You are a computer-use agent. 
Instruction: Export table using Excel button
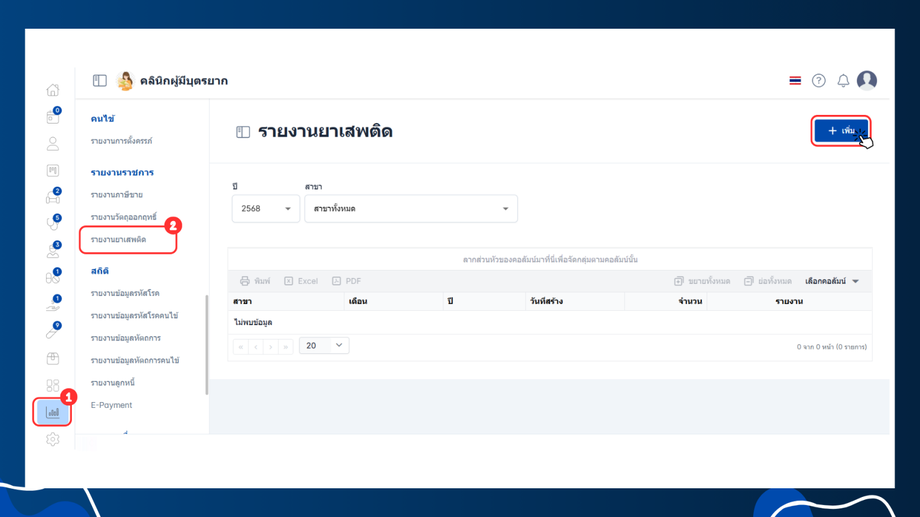tap(301, 281)
